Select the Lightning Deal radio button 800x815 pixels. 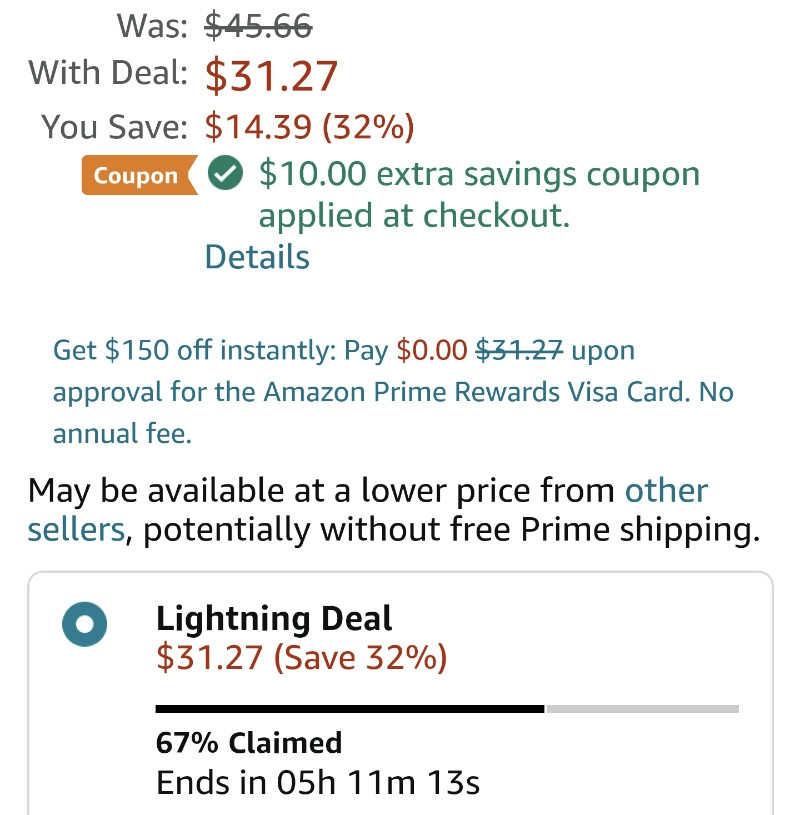(x=84, y=624)
